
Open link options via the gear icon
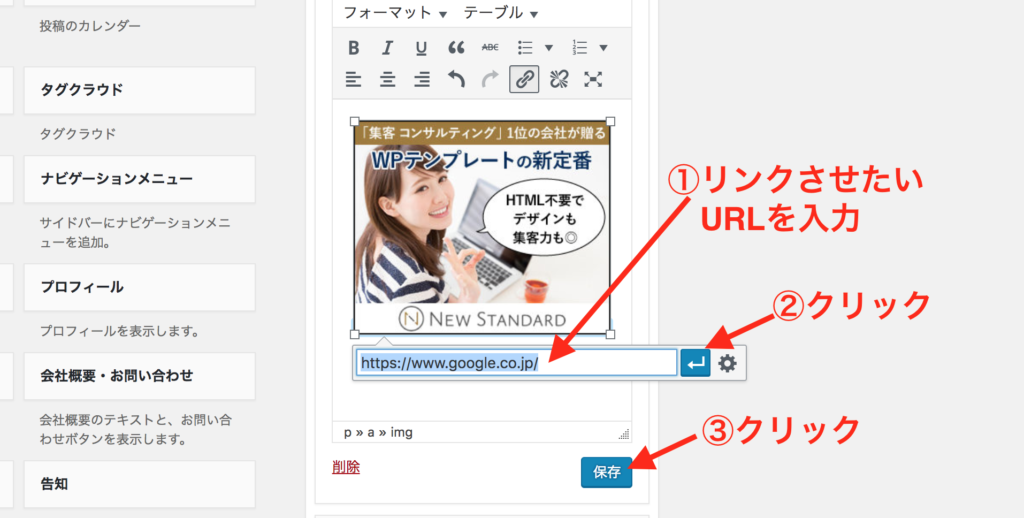click(727, 363)
